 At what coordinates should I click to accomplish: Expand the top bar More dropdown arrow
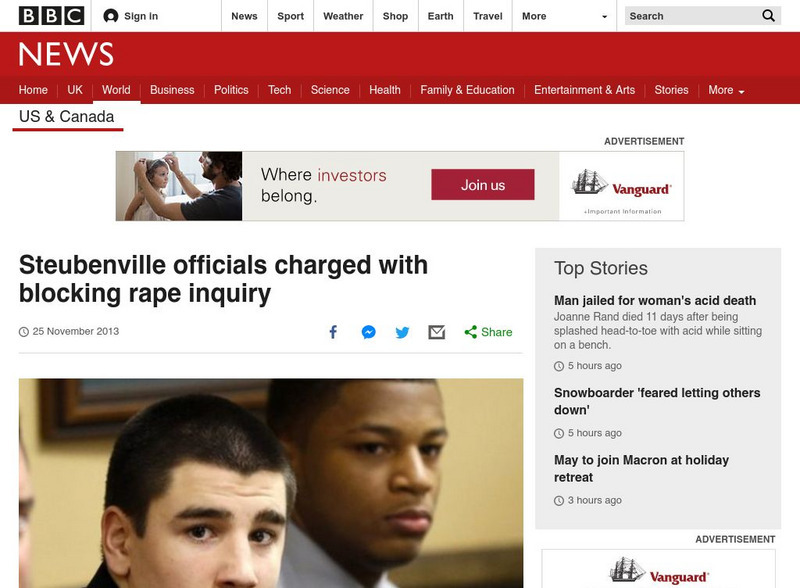[605, 16]
